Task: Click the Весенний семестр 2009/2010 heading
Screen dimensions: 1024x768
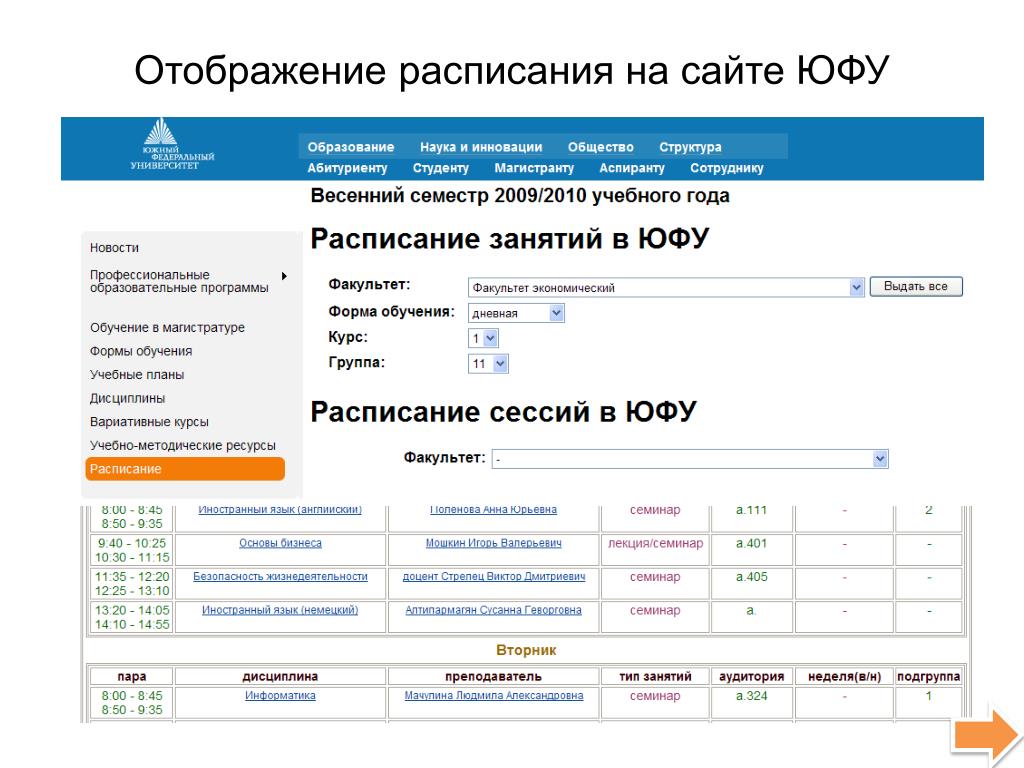Action: (520, 196)
